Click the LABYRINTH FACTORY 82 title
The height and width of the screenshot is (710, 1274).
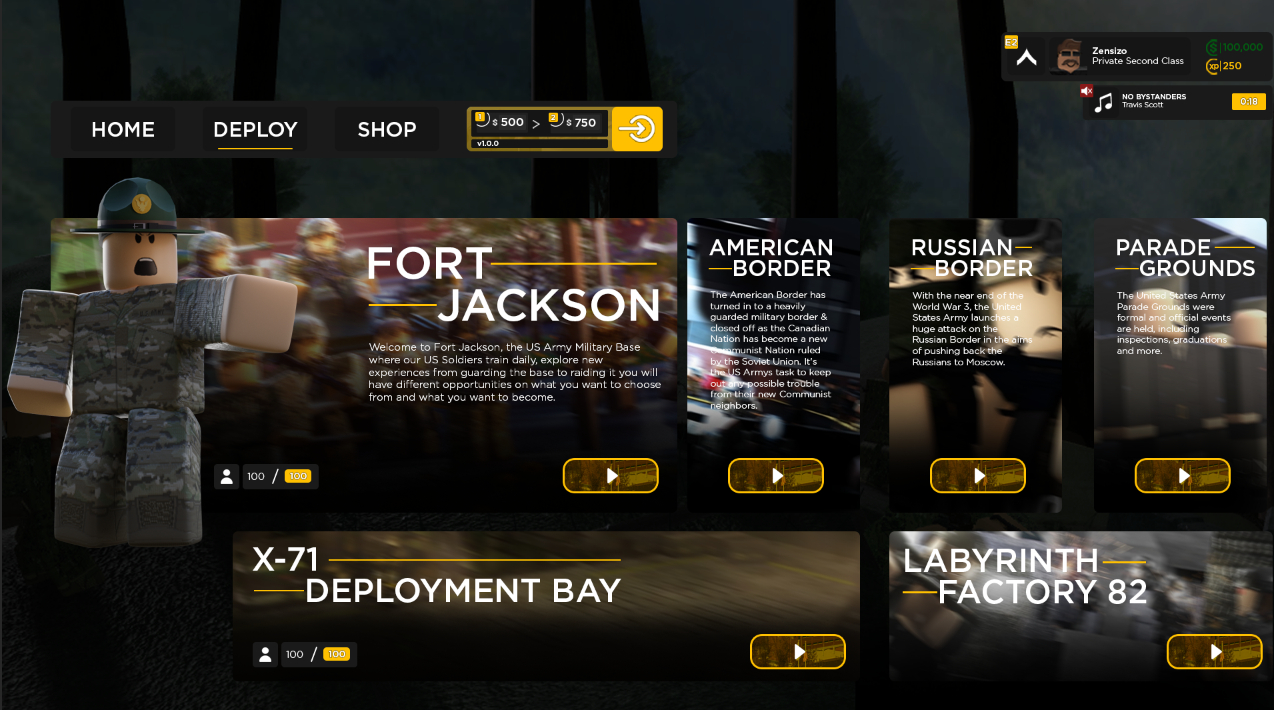tap(1025, 576)
